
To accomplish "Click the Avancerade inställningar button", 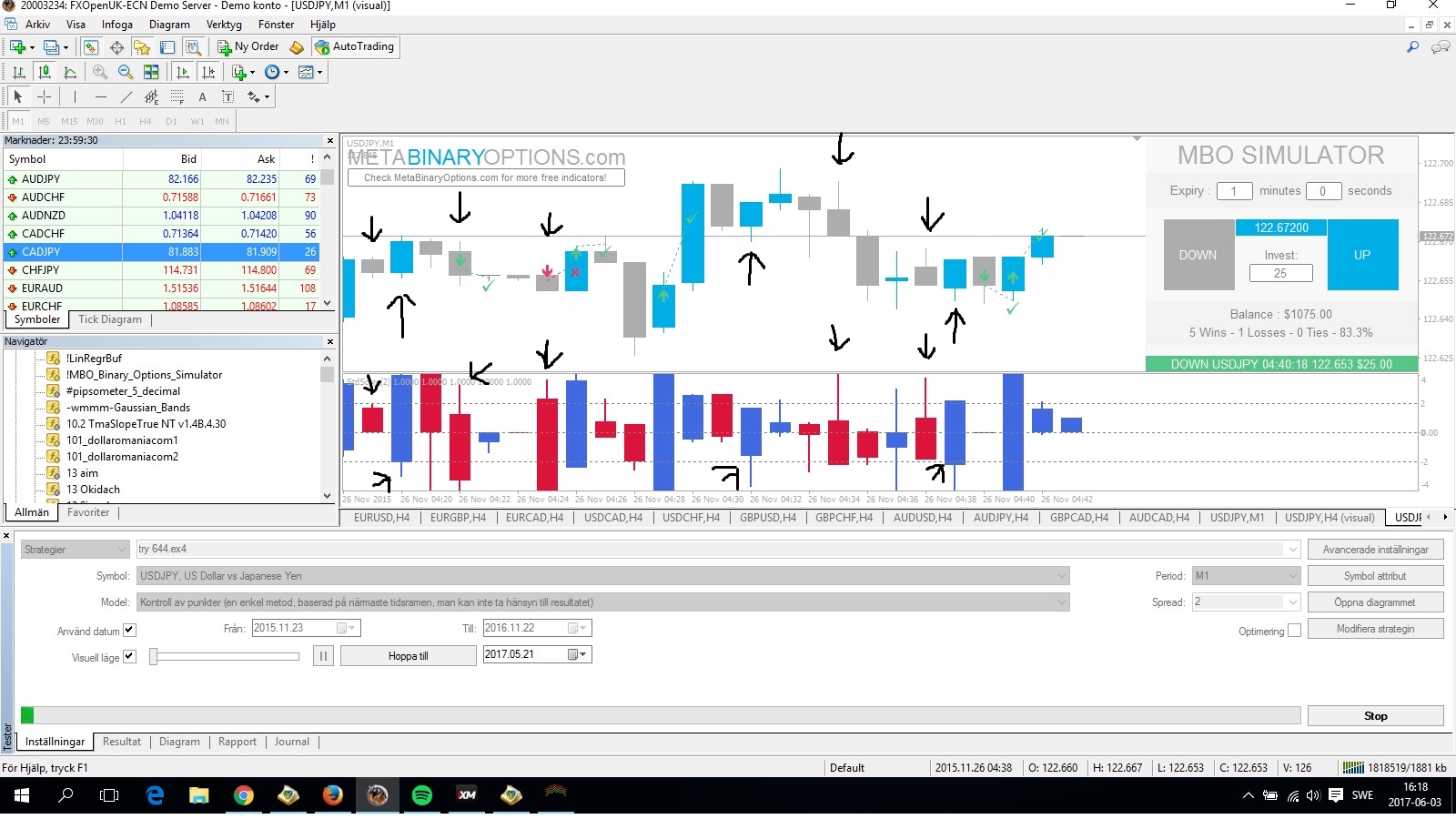I will point(1375,550).
